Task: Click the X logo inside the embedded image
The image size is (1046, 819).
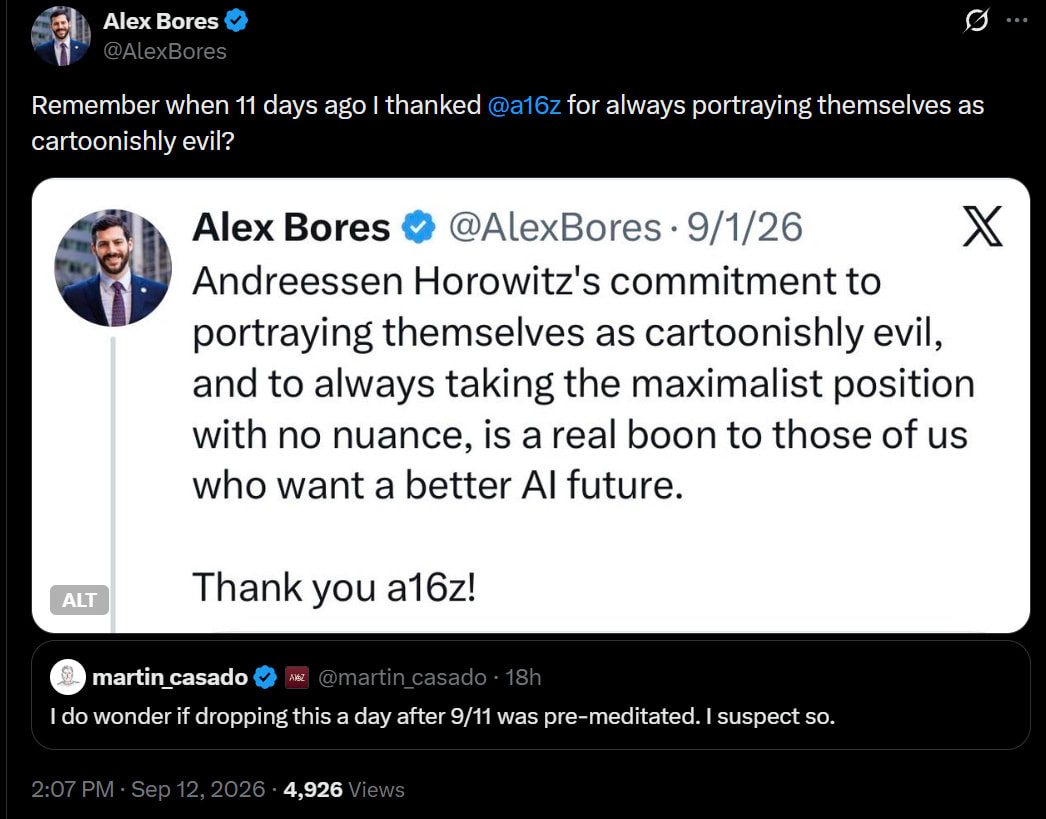Action: pos(983,227)
